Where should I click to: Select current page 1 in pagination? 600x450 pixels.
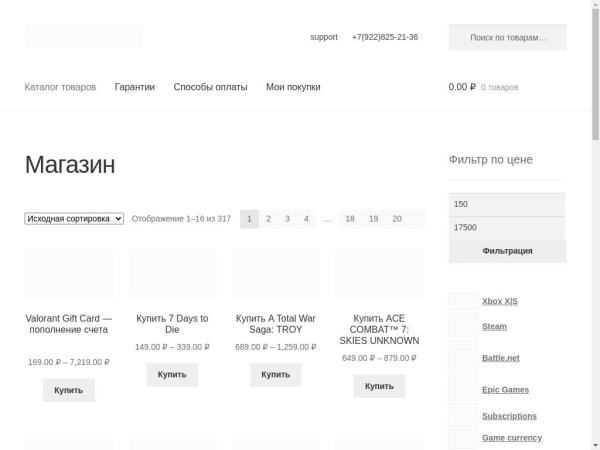249,219
